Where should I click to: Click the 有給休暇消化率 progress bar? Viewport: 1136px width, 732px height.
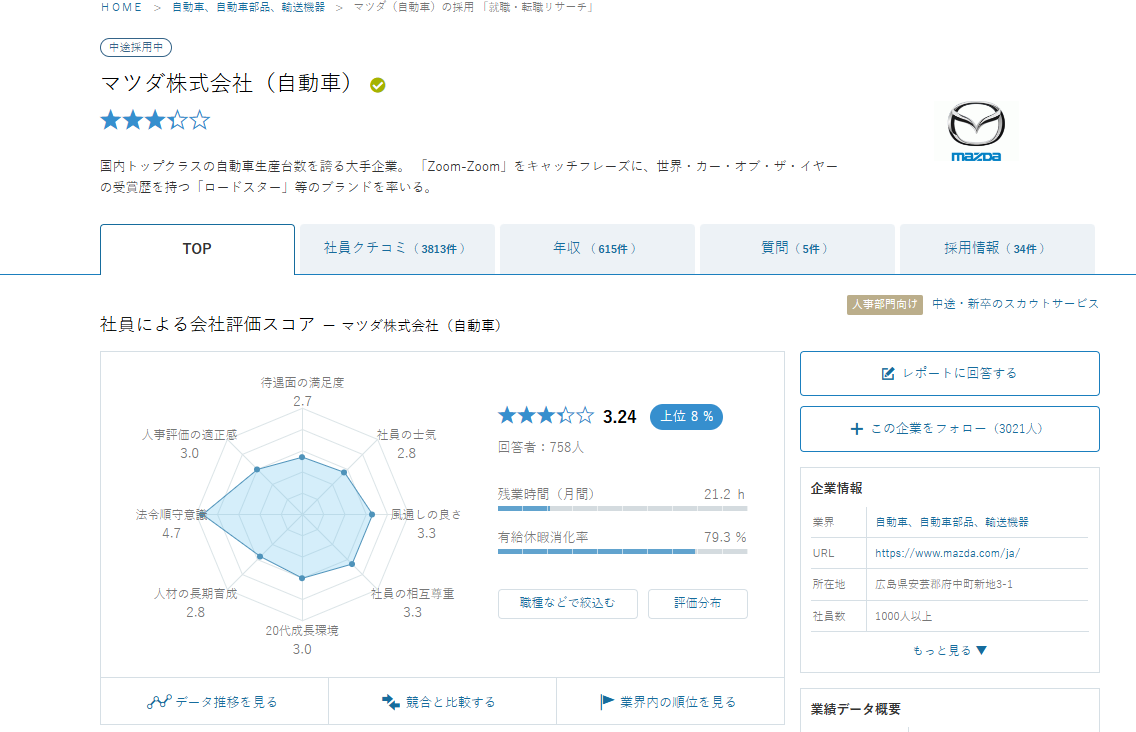(x=622, y=552)
